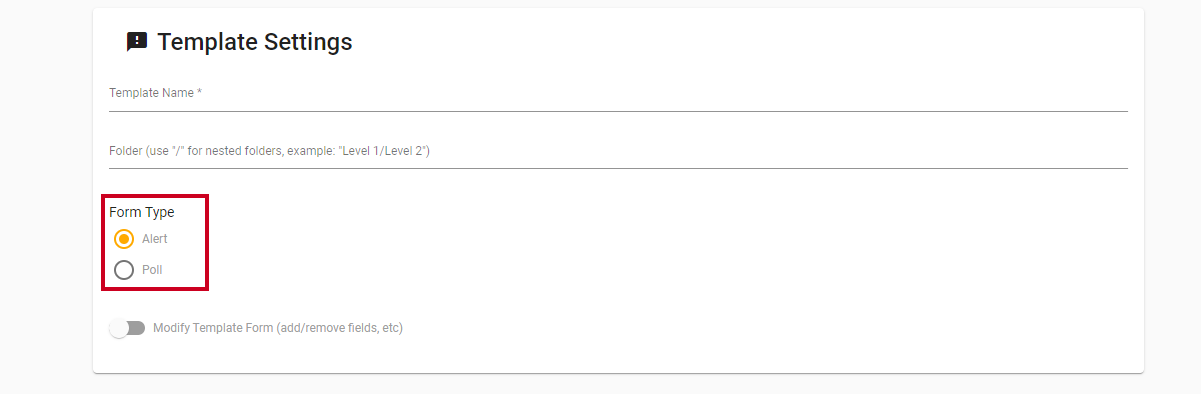
Task: Click the toggle switch's white knob
Action: 119,328
